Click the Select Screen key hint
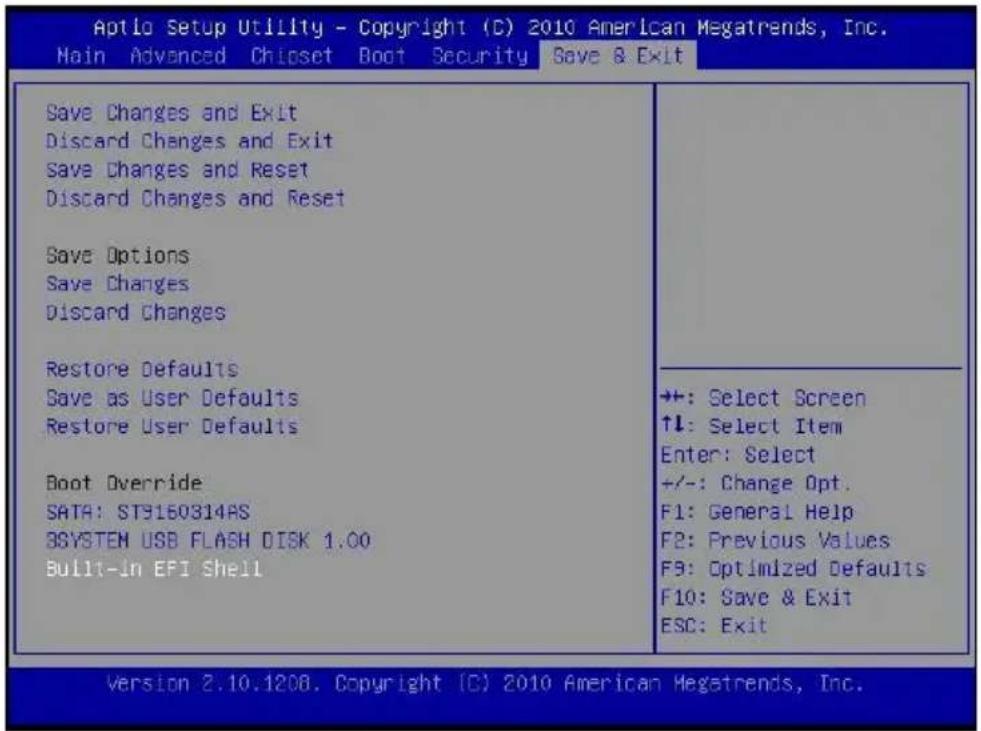981x731 pixels. pyautogui.click(x=763, y=398)
